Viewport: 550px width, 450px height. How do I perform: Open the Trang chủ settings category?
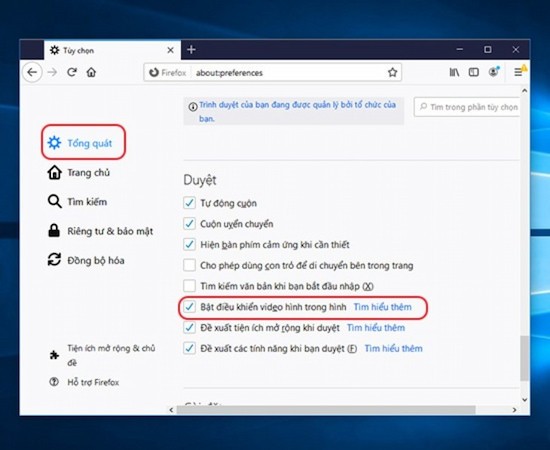coord(79,173)
